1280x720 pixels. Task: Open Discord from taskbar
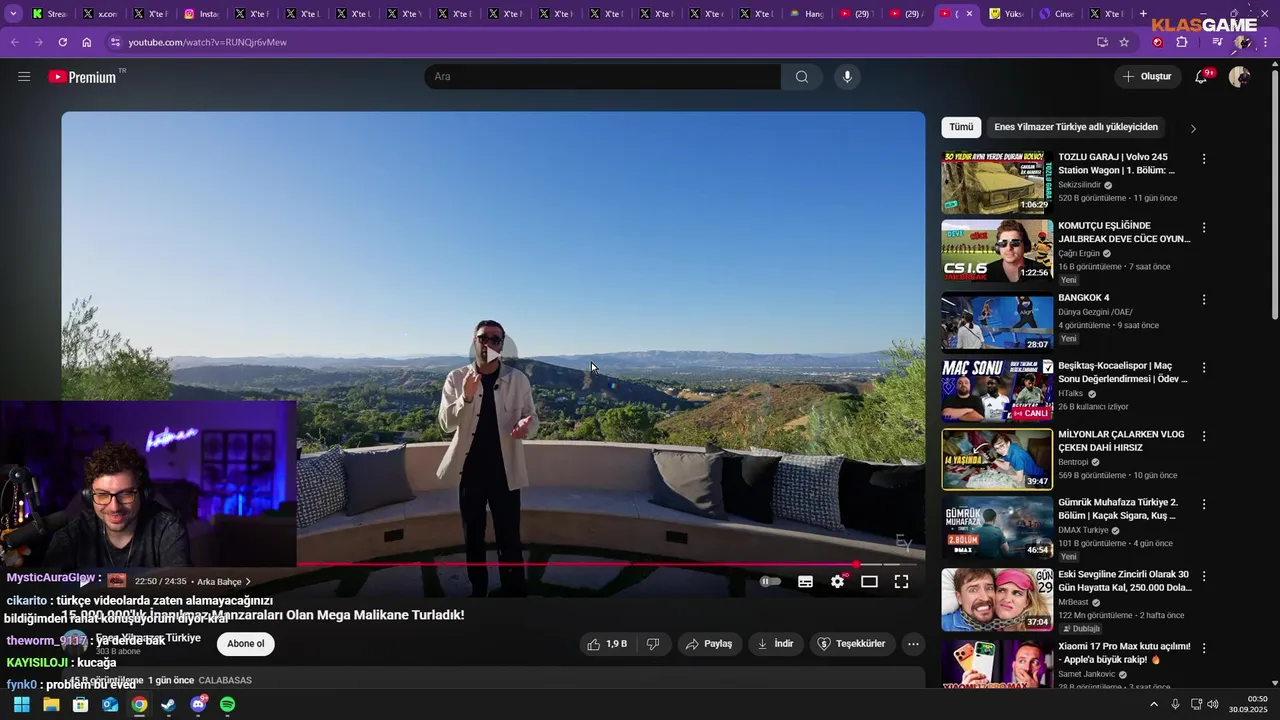click(198, 705)
